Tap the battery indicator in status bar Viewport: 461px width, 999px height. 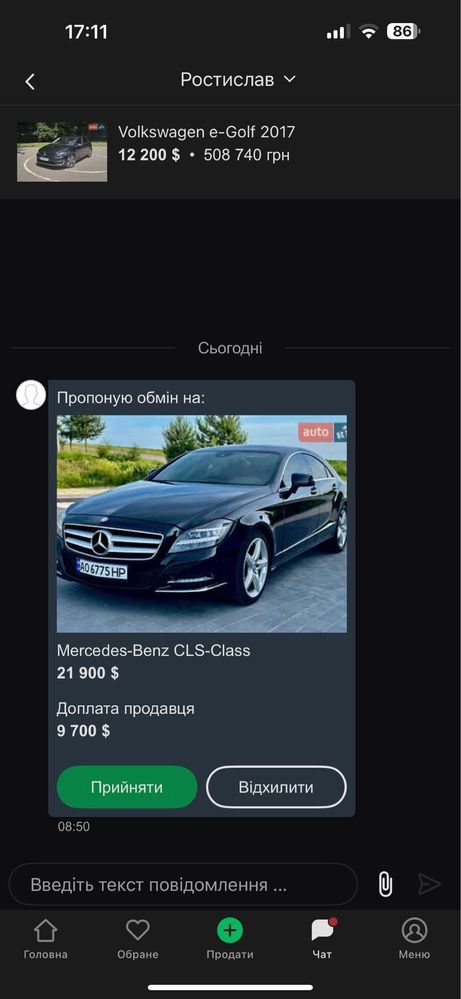[x=403, y=31]
